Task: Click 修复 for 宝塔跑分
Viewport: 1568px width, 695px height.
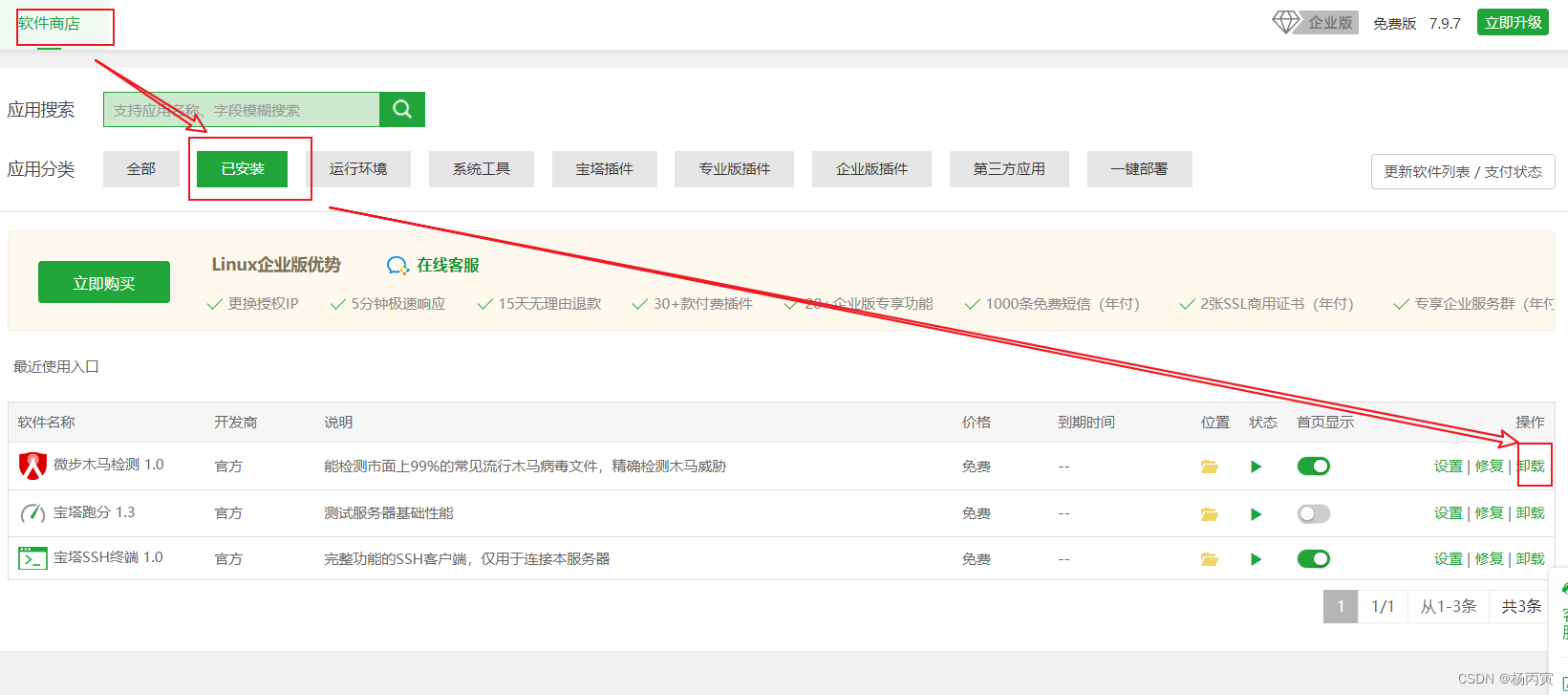Action: (x=1489, y=513)
